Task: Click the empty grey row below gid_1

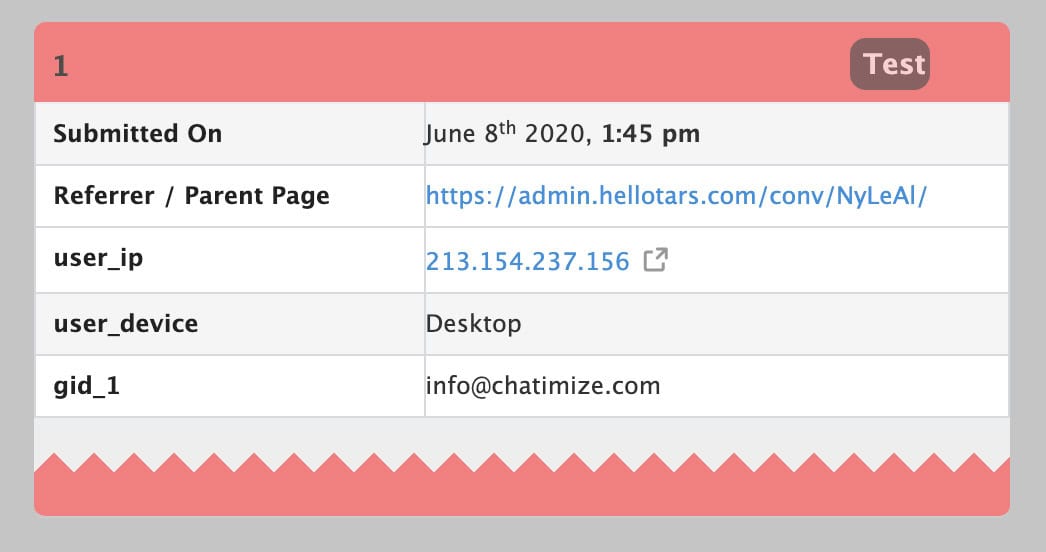Action: click(522, 435)
